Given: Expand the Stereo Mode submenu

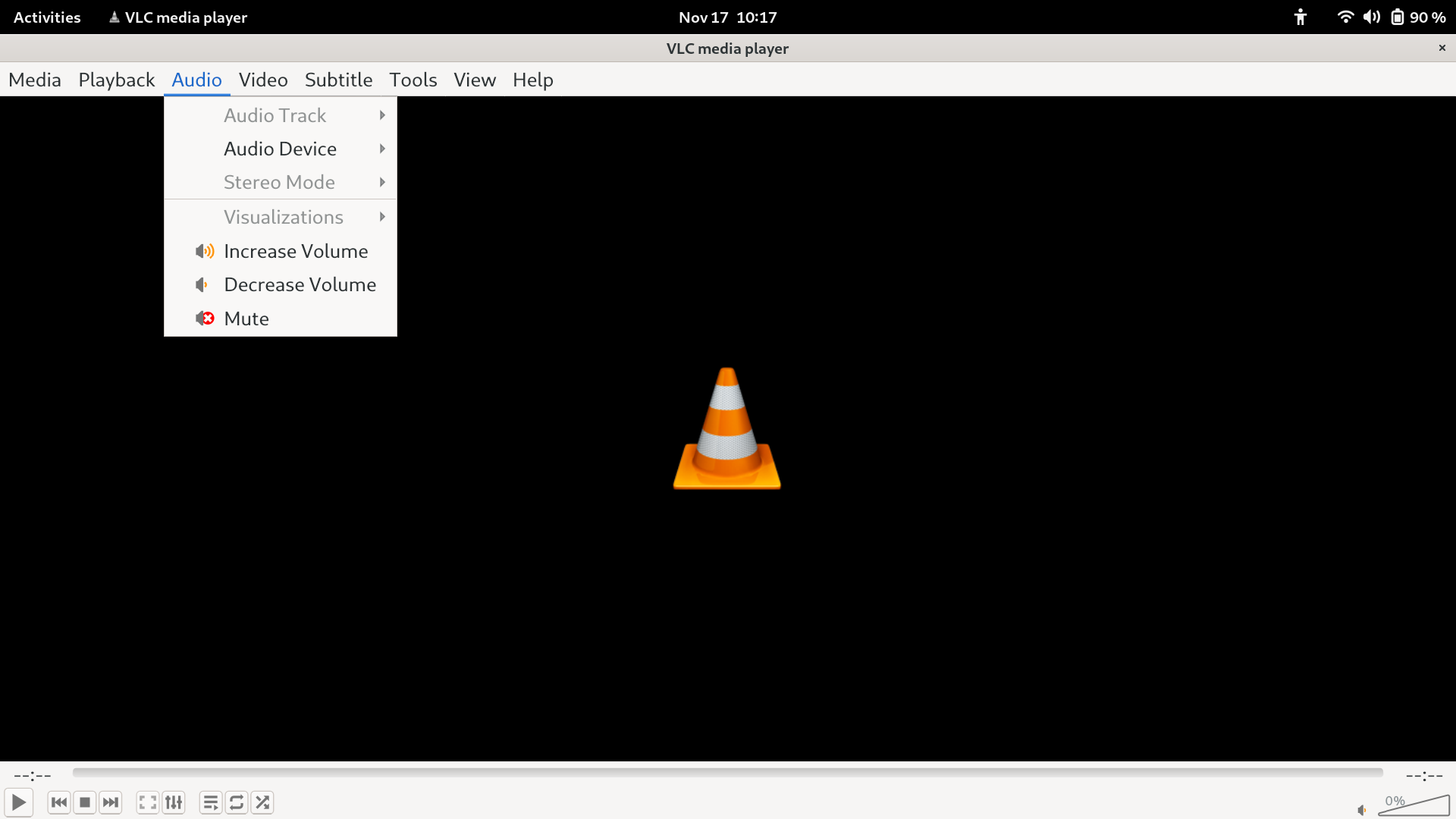Looking at the screenshot, I should pyautogui.click(x=281, y=183).
